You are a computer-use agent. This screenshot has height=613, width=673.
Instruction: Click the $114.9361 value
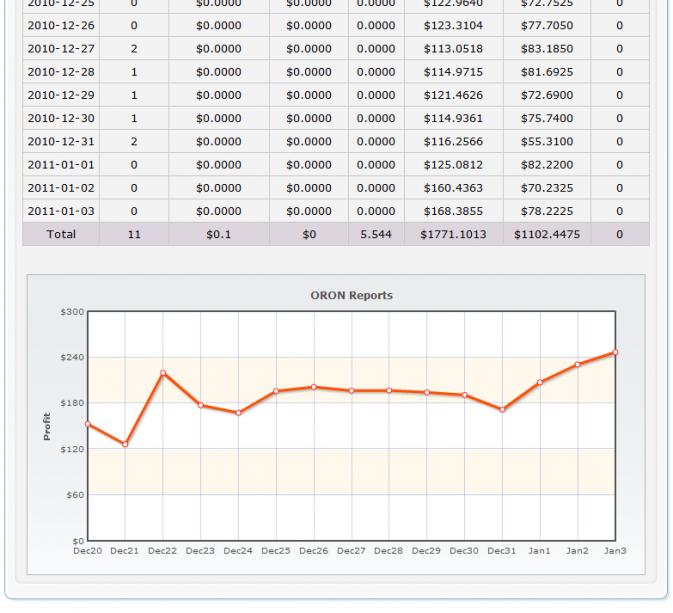click(x=453, y=118)
